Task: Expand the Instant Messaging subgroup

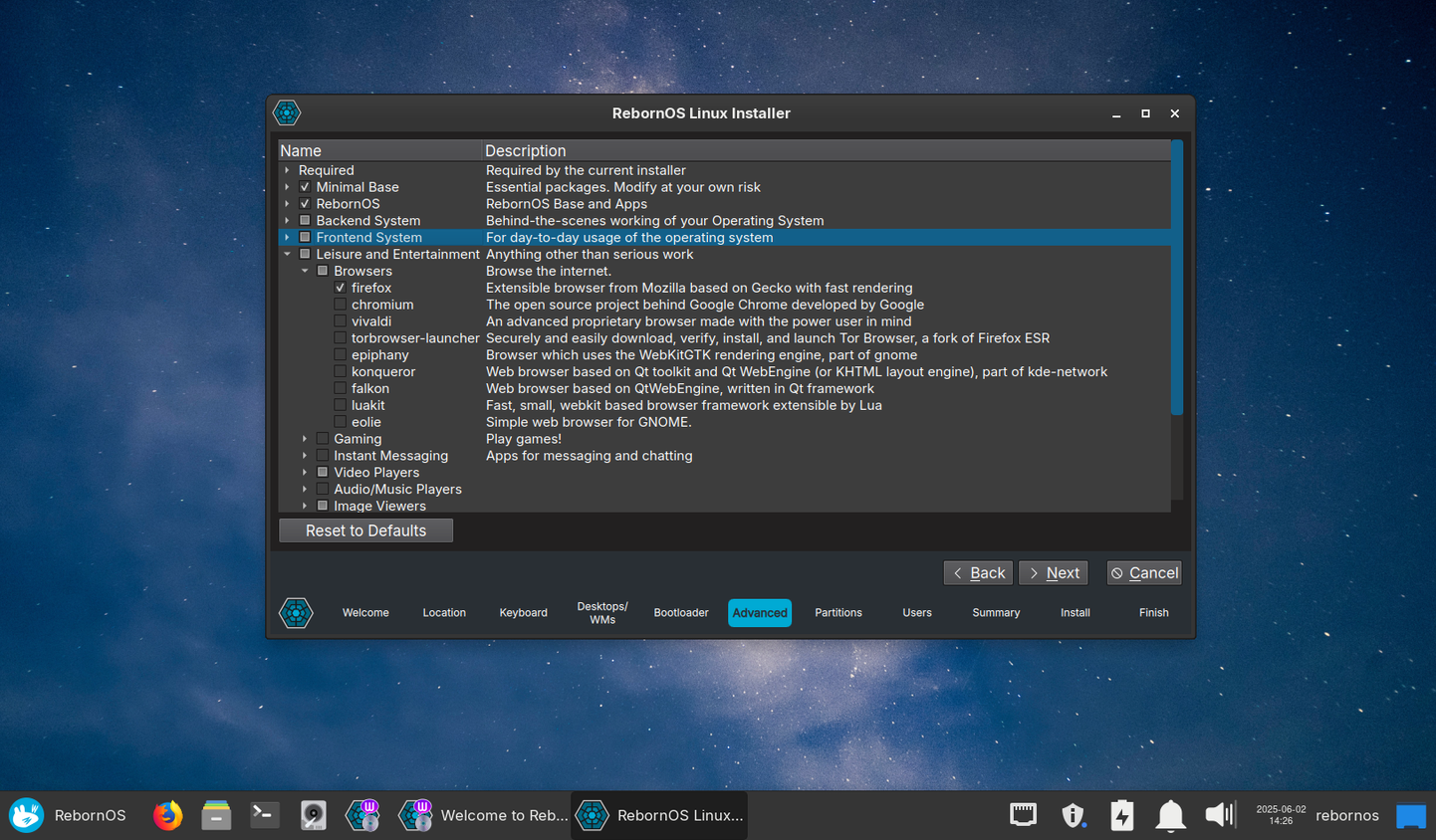Action: pyautogui.click(x=305, y=456)
